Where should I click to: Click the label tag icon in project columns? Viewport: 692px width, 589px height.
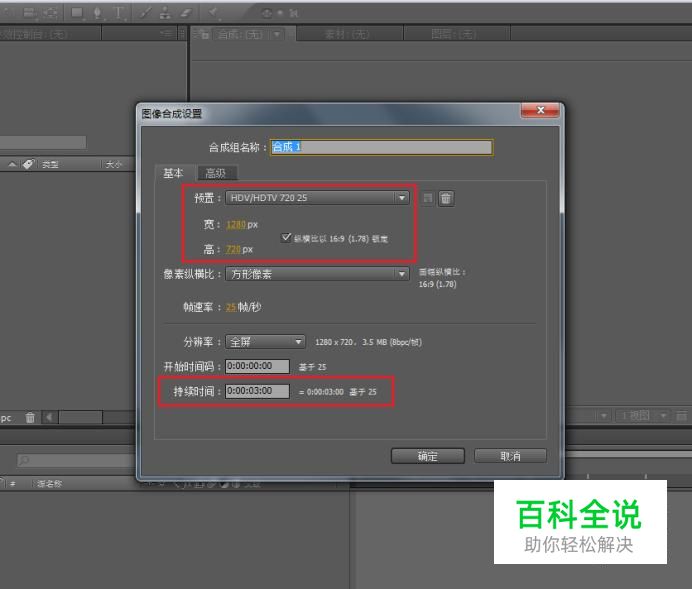[28, 164]
